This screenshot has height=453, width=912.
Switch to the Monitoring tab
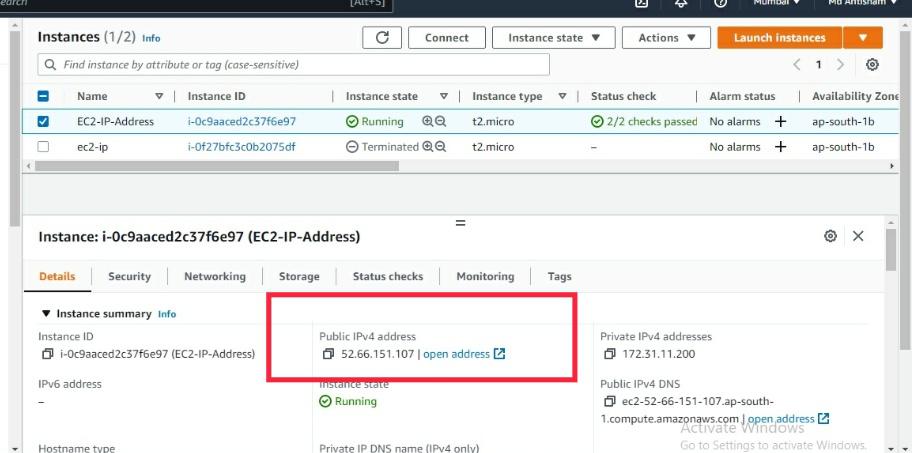(485, 277)
